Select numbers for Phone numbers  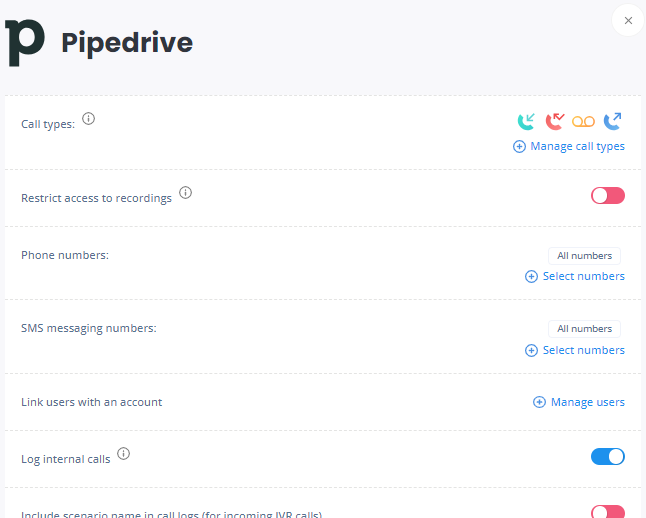pos(583,276)
